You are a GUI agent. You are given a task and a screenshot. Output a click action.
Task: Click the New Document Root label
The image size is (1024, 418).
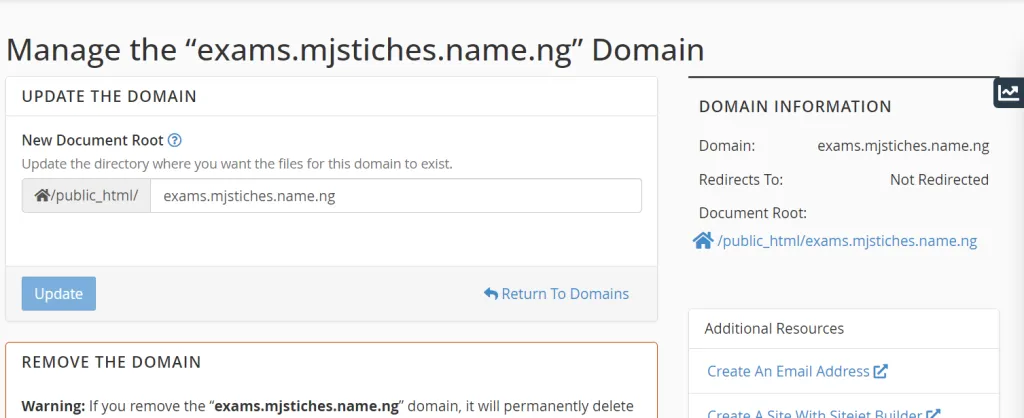(93, 140)
